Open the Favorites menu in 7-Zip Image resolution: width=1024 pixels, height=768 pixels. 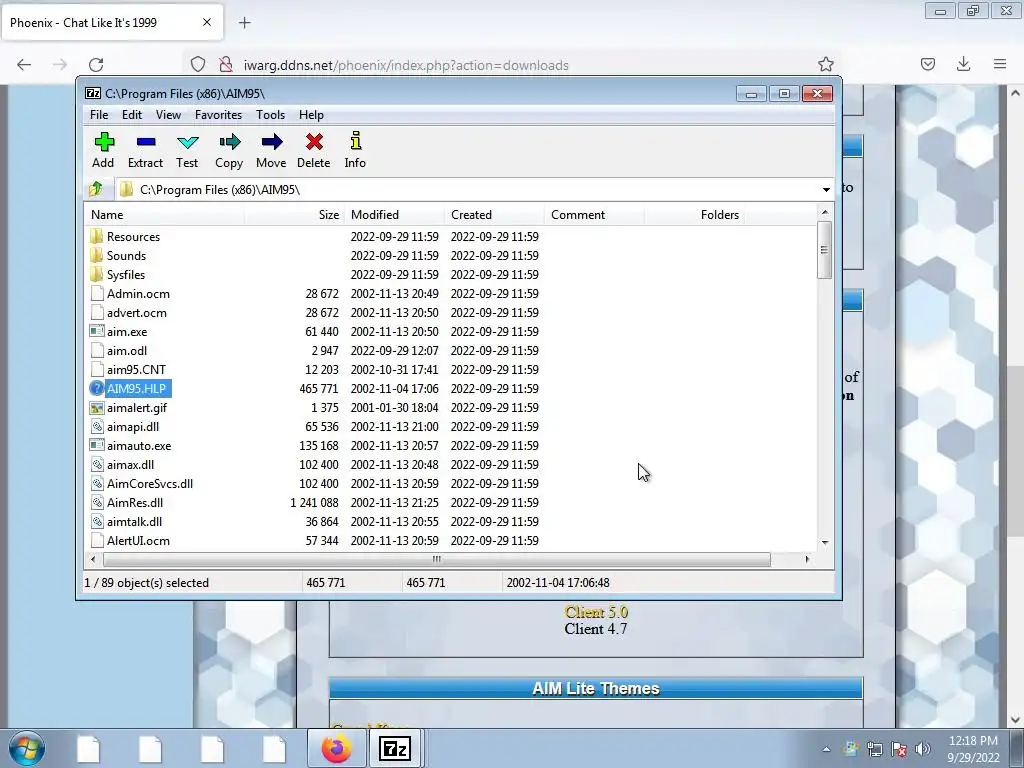click(x=218, y=115)
